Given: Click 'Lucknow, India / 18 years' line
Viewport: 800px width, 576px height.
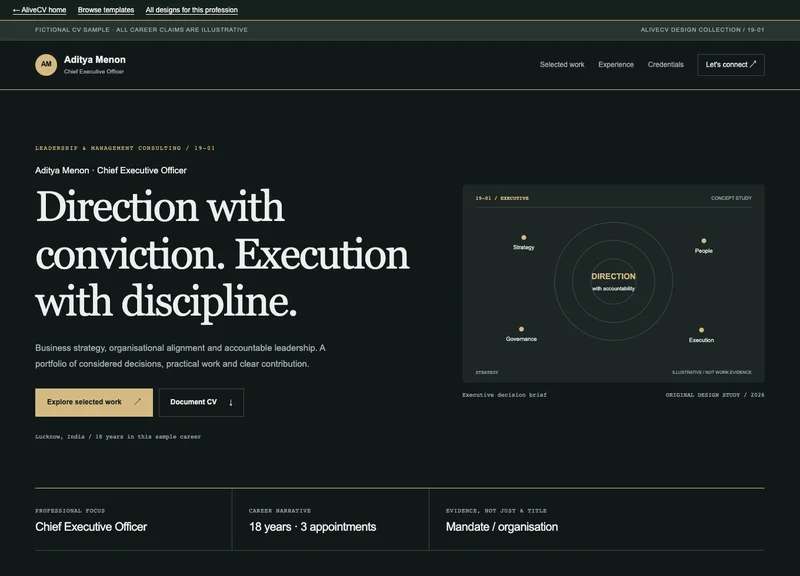Looking at the screenshot, I should tap(118, 437).
